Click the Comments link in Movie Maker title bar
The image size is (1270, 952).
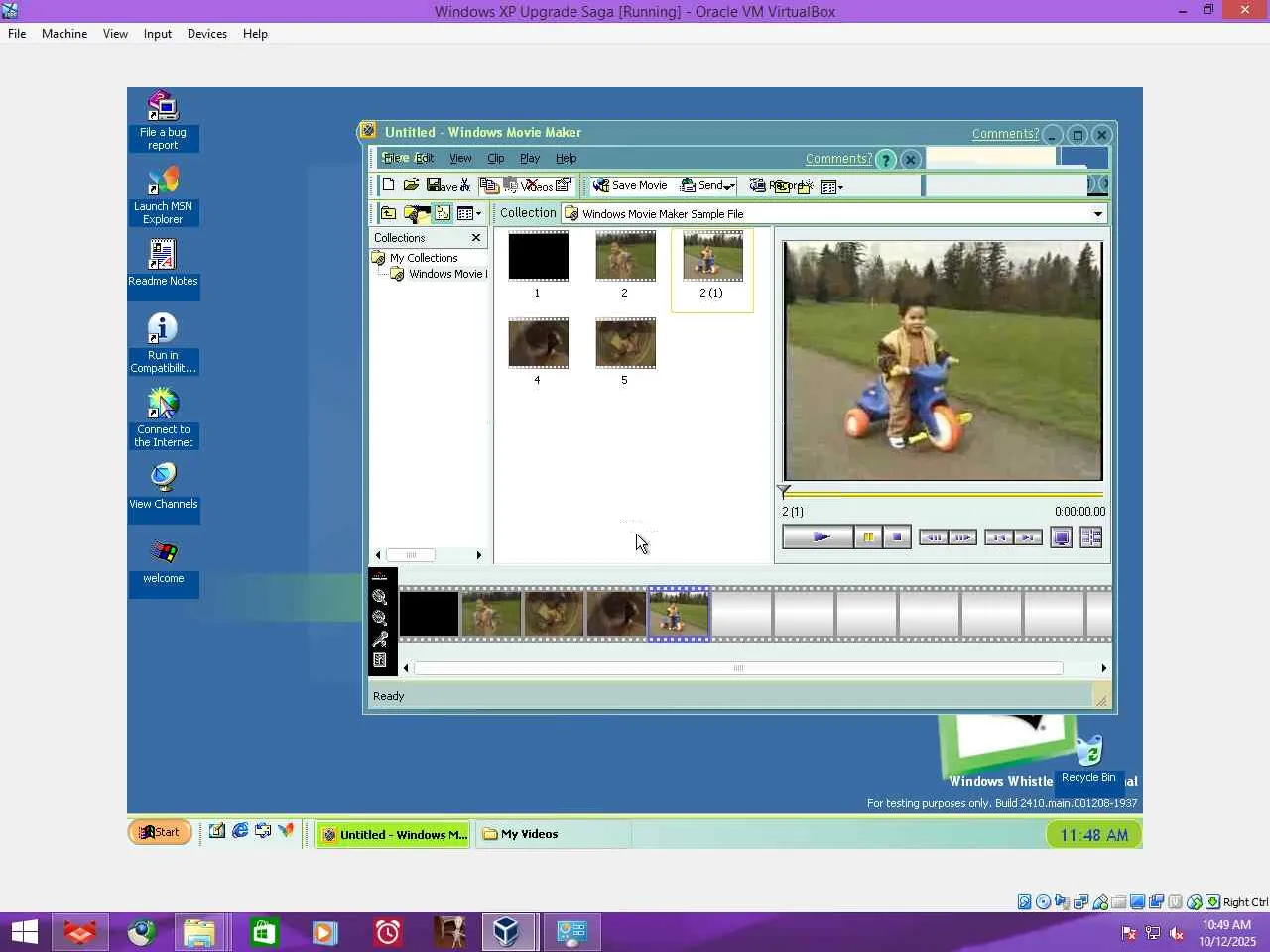click(1005, 134)
